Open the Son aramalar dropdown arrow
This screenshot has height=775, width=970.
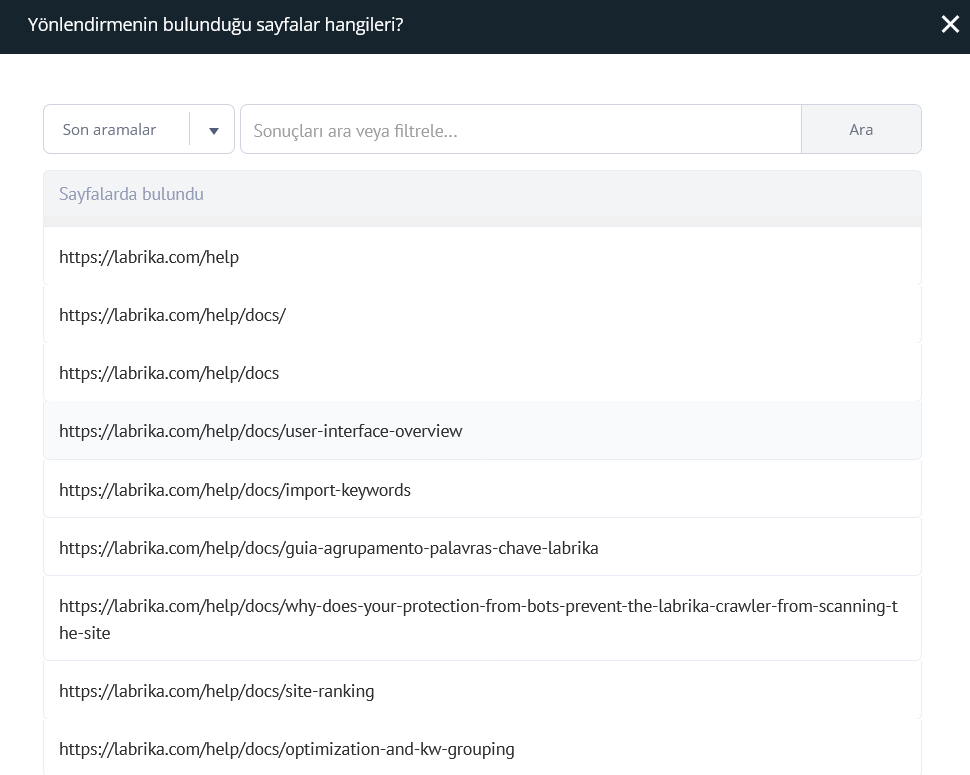[213, 130]
